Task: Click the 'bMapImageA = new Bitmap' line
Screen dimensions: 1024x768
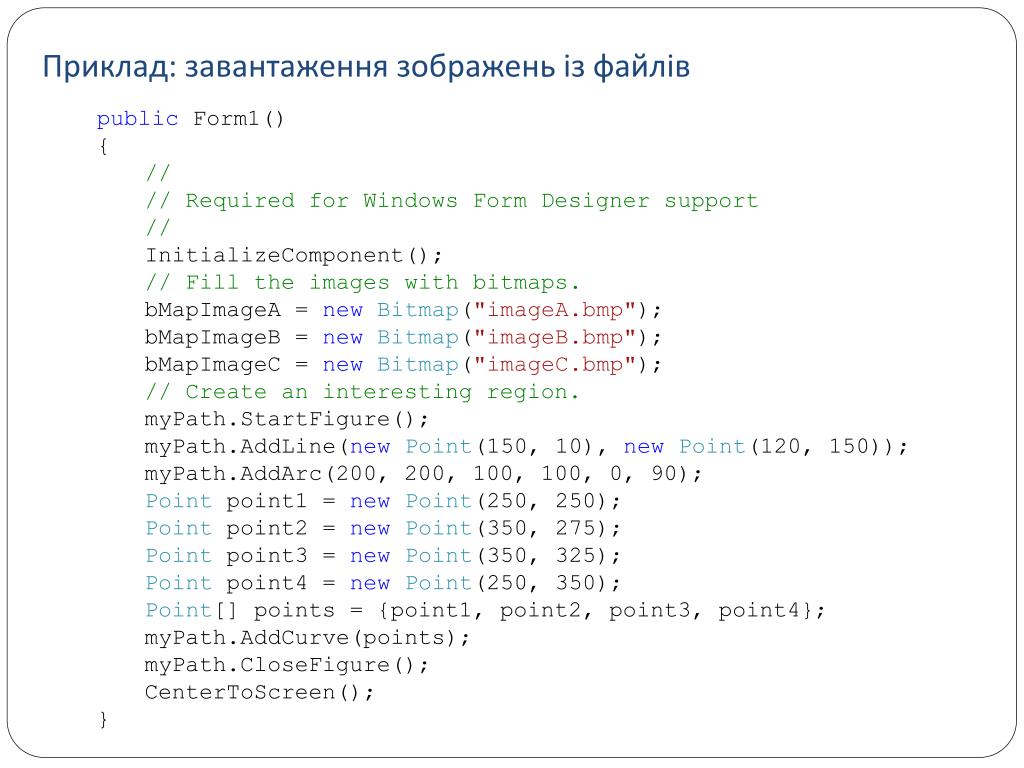Action: point(403,310)
